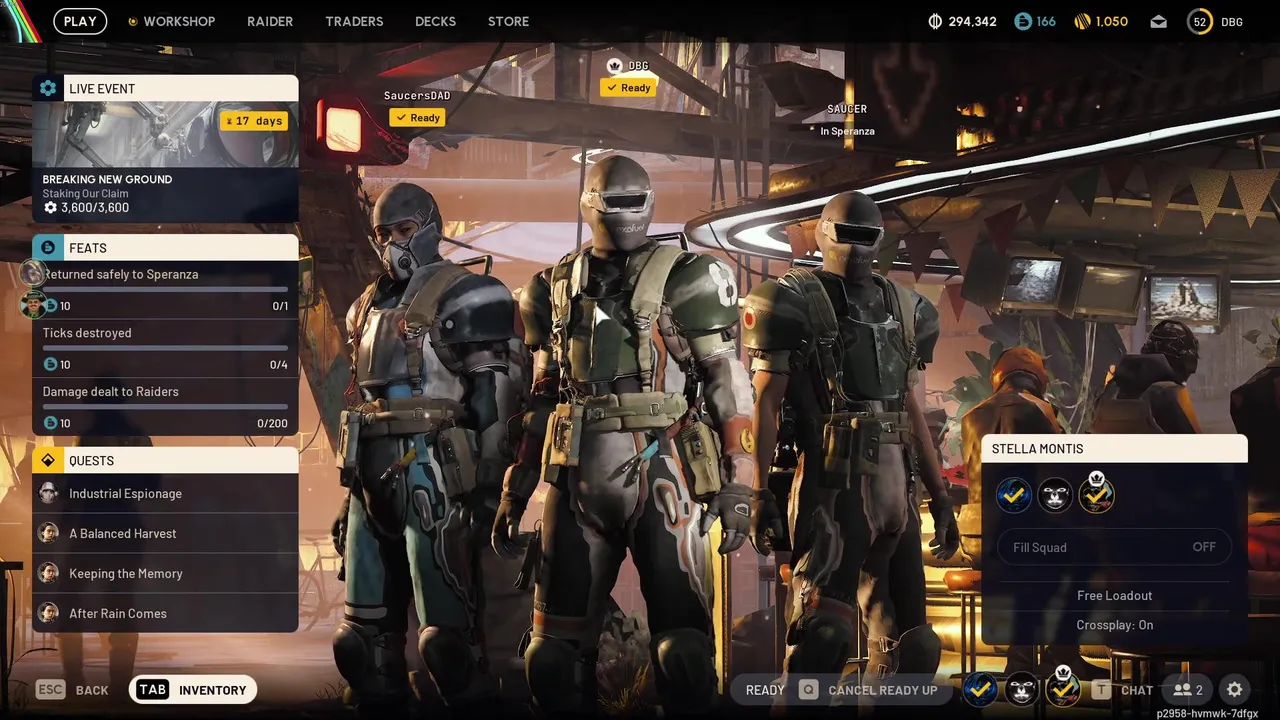Open the level 52 profile ring
1280x720 pixels.
click(1200, 21)
